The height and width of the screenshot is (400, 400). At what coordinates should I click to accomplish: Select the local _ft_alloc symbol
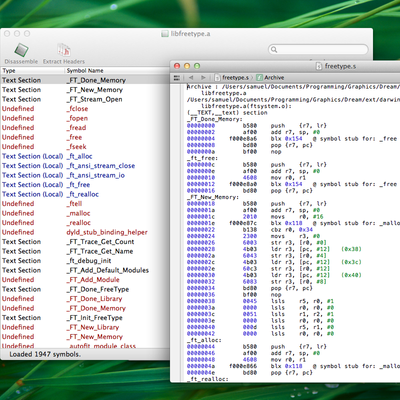(85, 156)
